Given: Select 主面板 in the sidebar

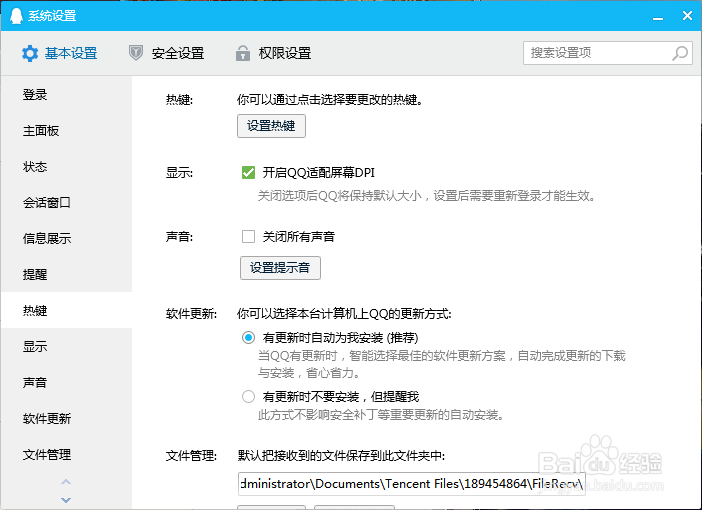Looking at the screenshot, I should click(66, 131).
